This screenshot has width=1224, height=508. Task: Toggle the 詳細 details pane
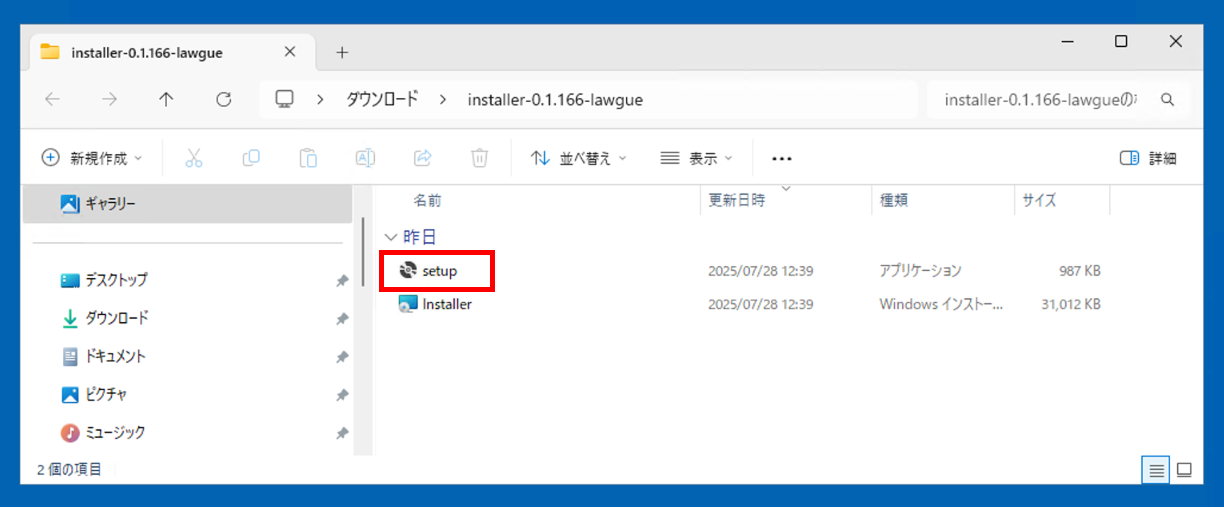1148,158
